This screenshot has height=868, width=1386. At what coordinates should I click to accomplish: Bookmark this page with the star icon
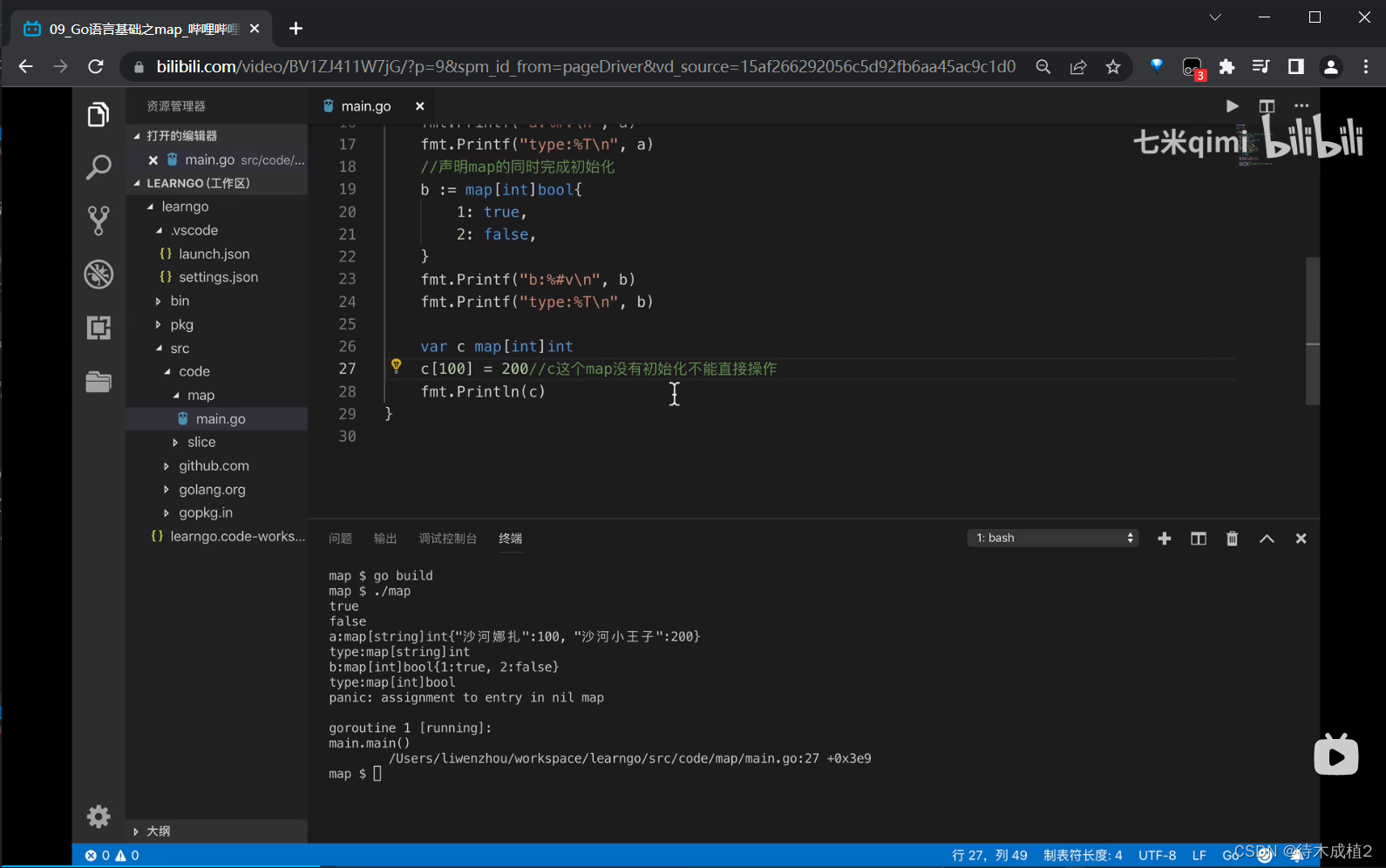(1113, 67)
